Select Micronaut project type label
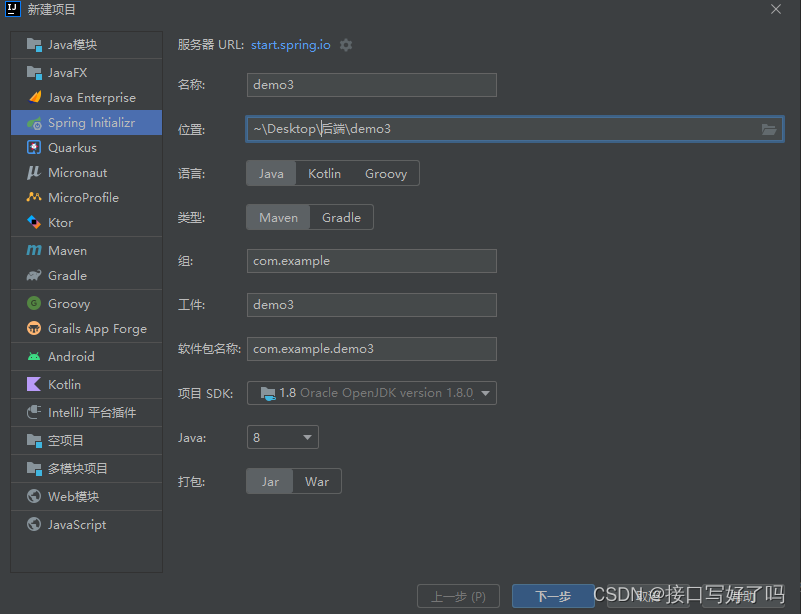This screenshot has width=801, height=614. (78, 173)
